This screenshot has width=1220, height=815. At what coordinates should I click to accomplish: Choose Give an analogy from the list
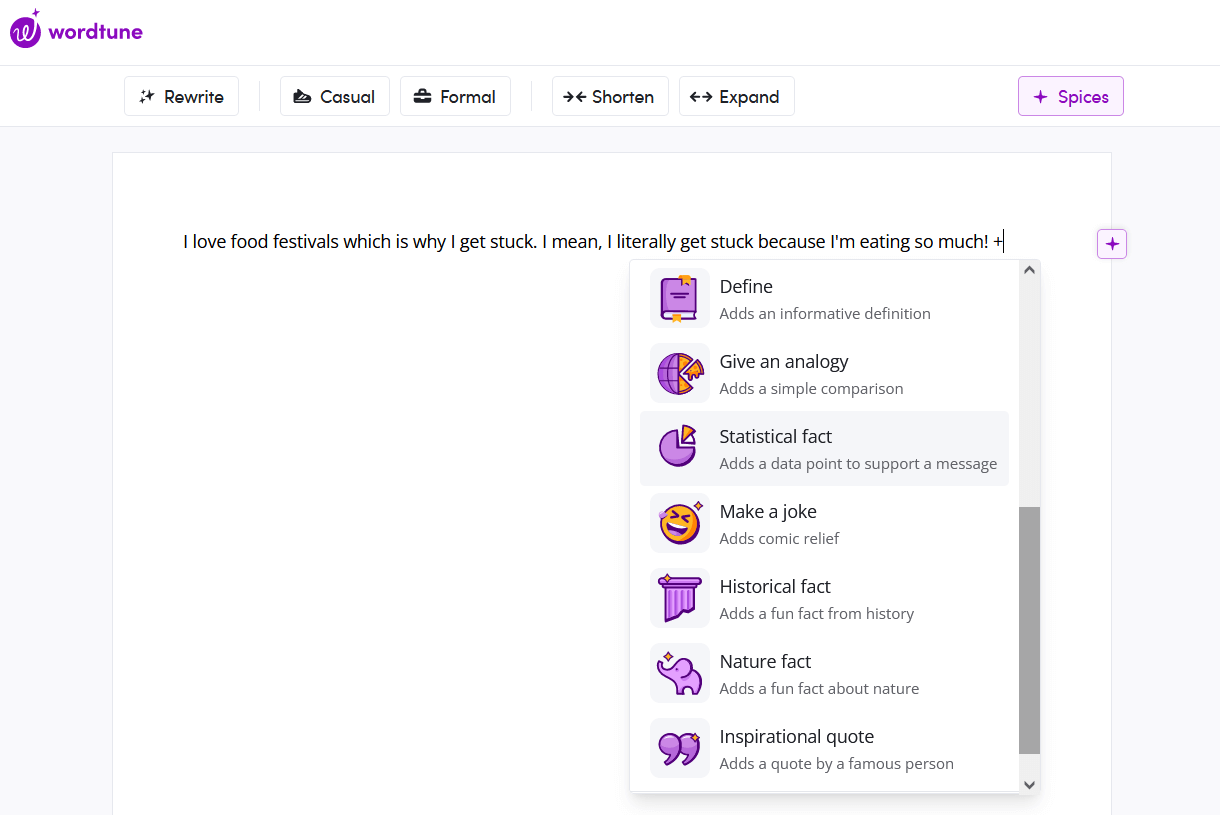click(824, 373)
